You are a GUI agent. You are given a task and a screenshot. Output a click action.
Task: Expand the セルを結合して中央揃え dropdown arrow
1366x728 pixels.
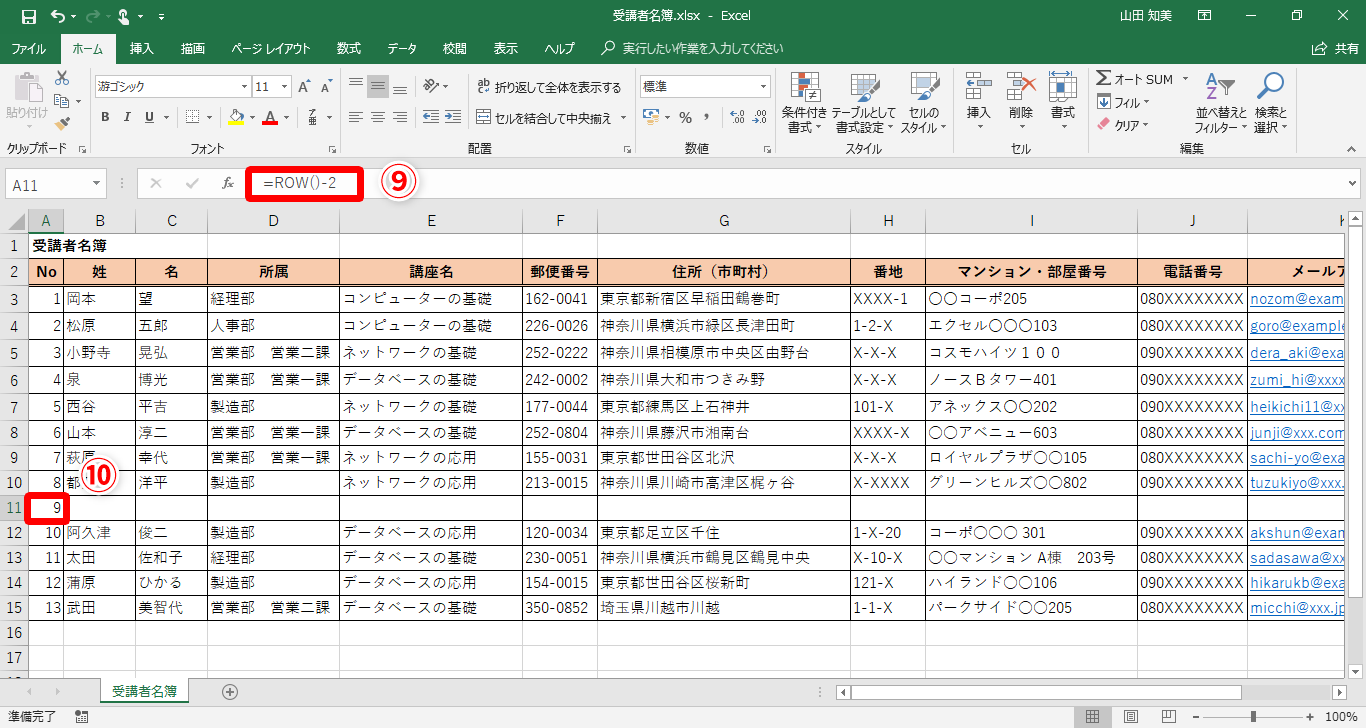tap(623, 118)
